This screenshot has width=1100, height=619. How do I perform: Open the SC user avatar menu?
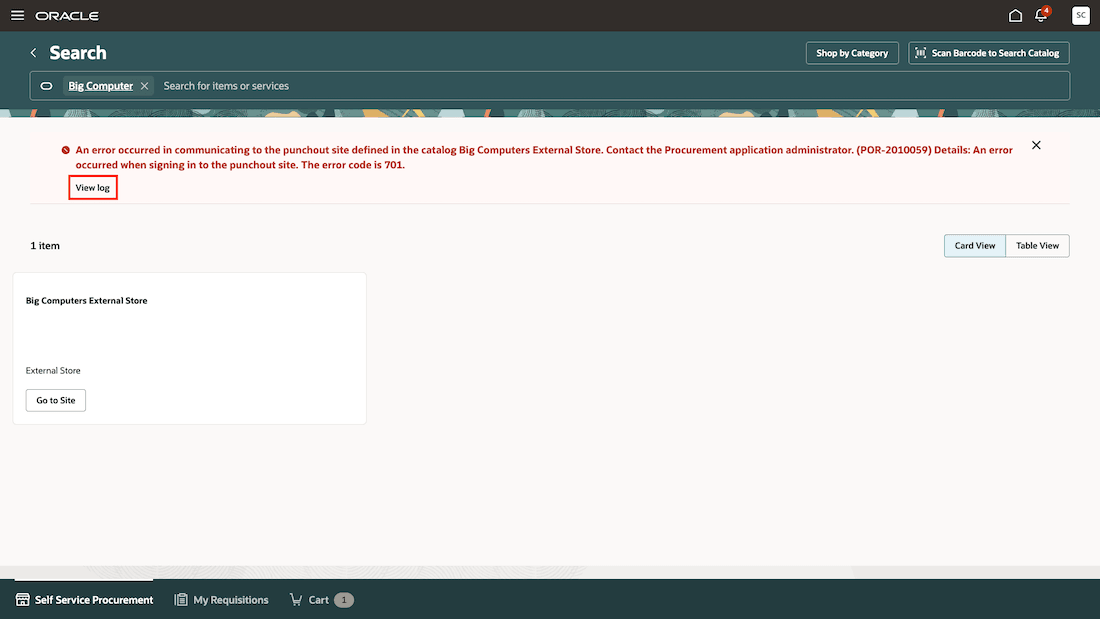pos(1080,15)
